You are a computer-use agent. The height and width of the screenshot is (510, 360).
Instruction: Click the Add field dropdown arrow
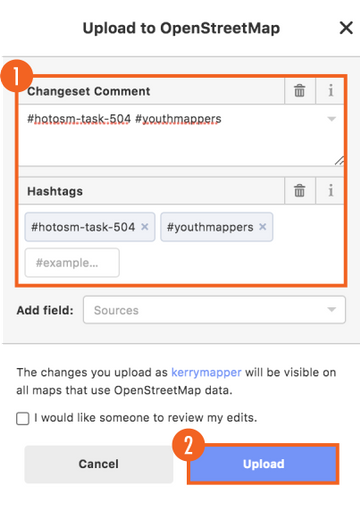tap(331, 310)
